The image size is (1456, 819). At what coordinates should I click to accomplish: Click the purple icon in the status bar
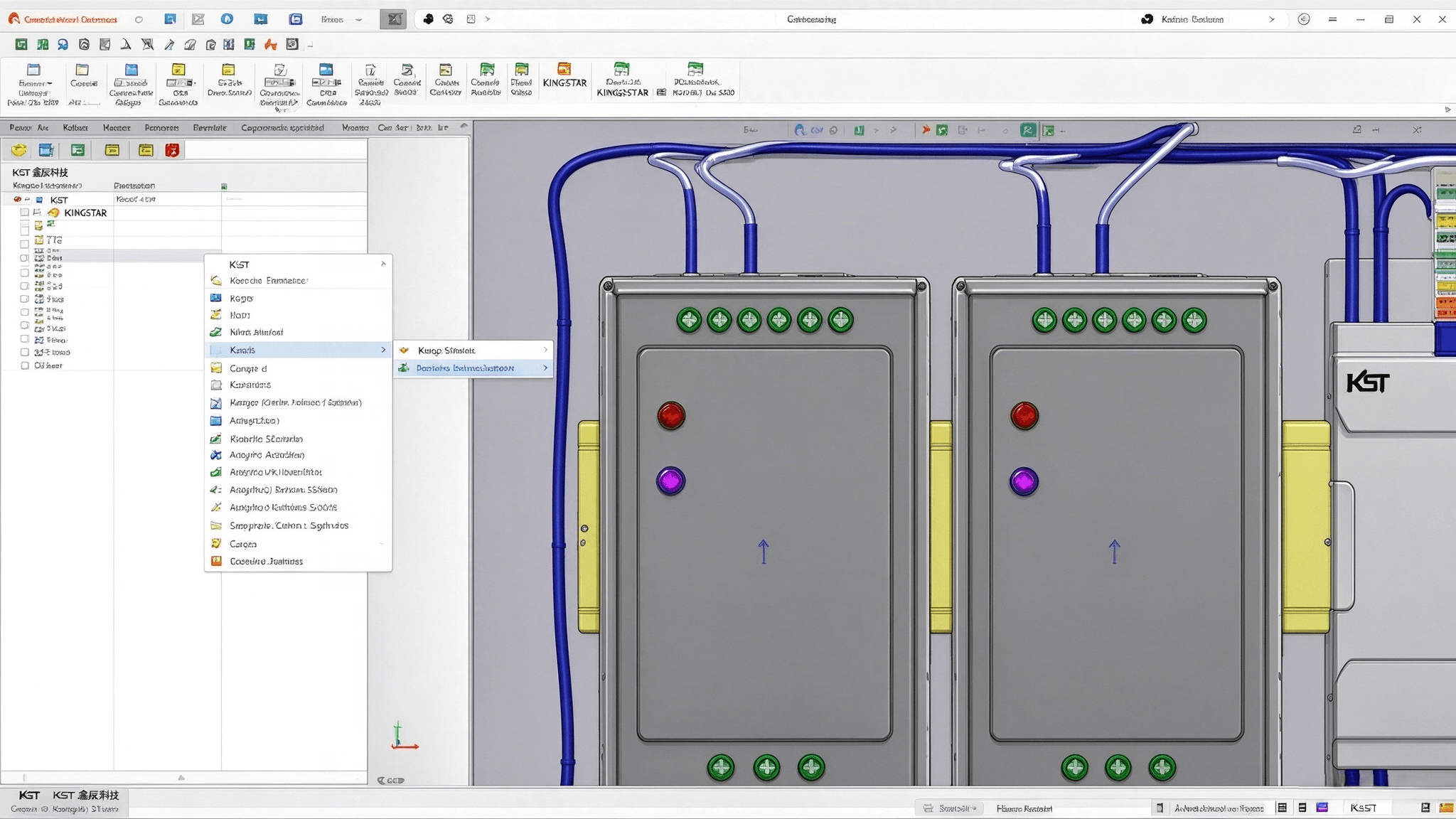[1322, 808]
